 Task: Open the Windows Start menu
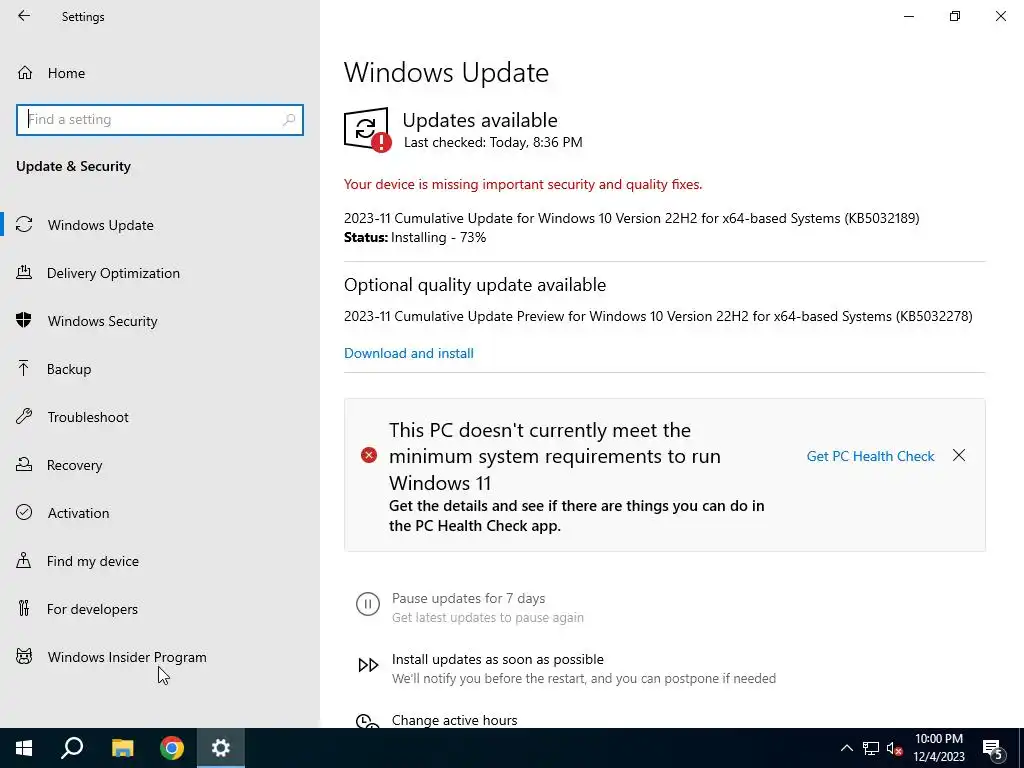tap(24, 748)
